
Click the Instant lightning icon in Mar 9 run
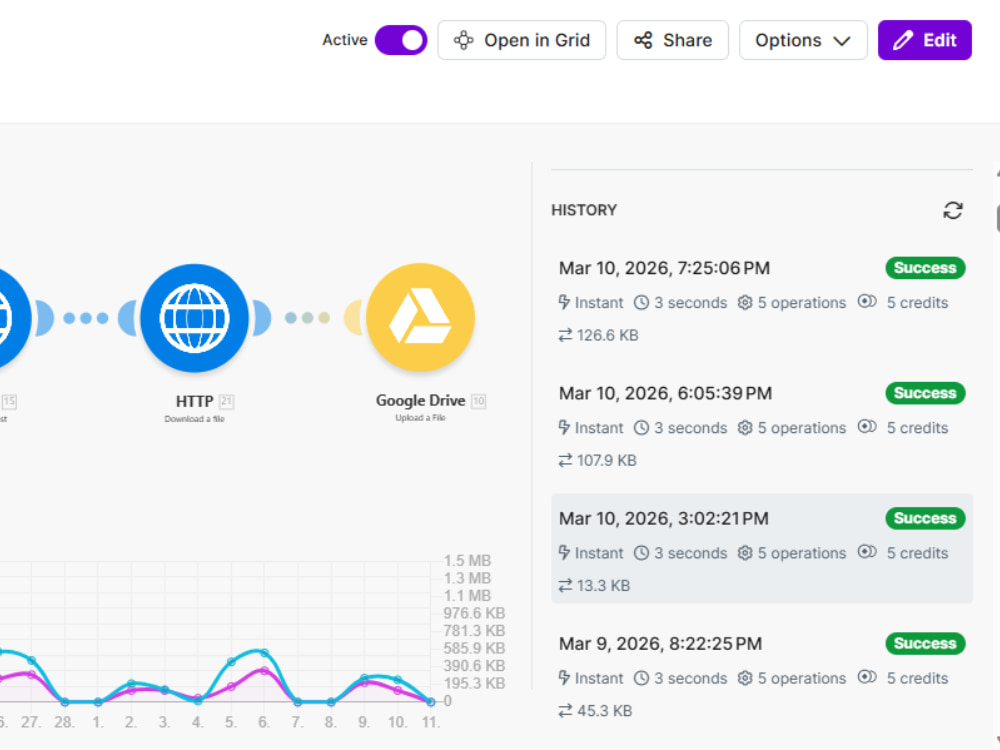pos(564,677)
